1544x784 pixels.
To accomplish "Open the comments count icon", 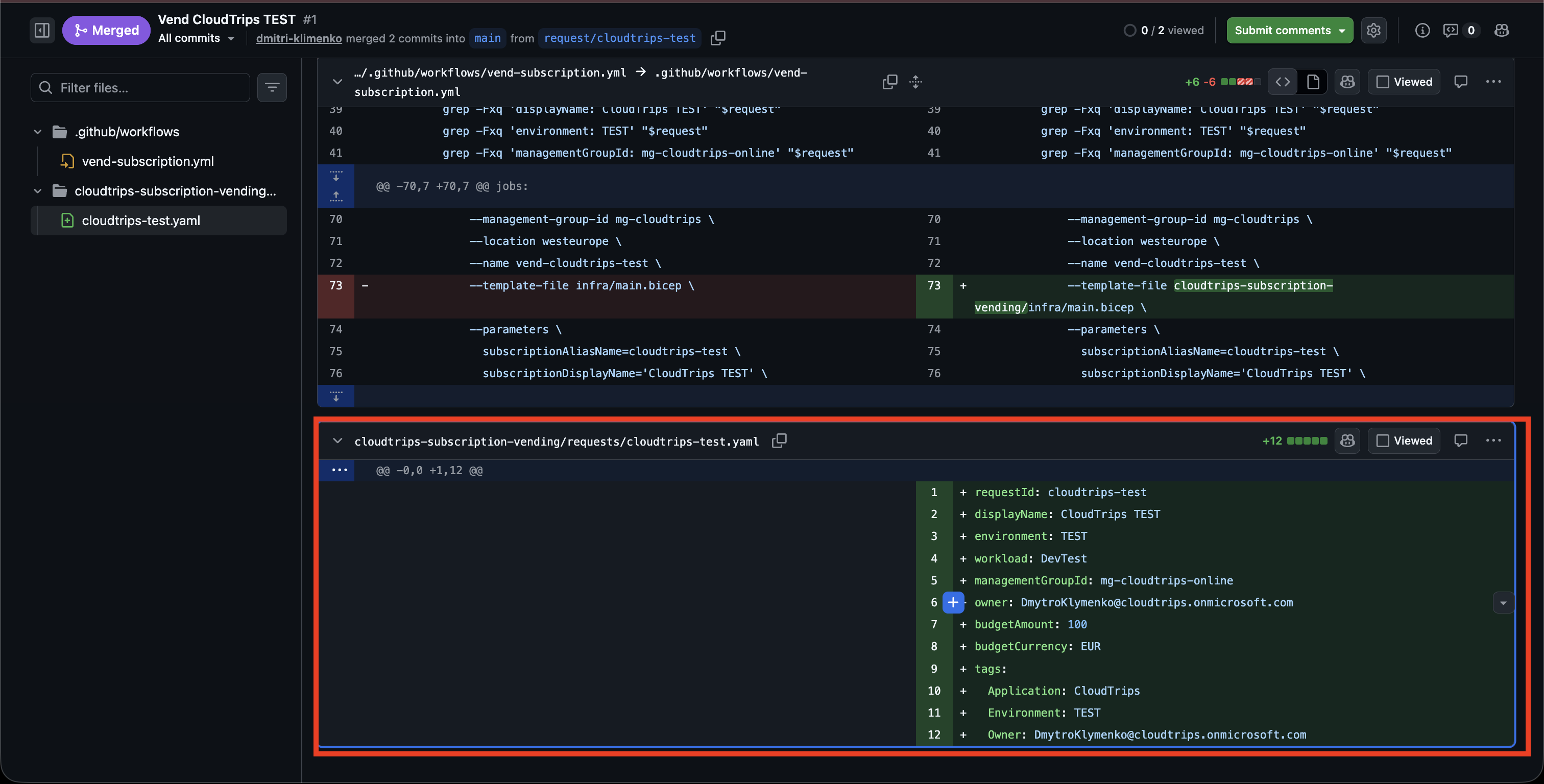I will 1460,30.
